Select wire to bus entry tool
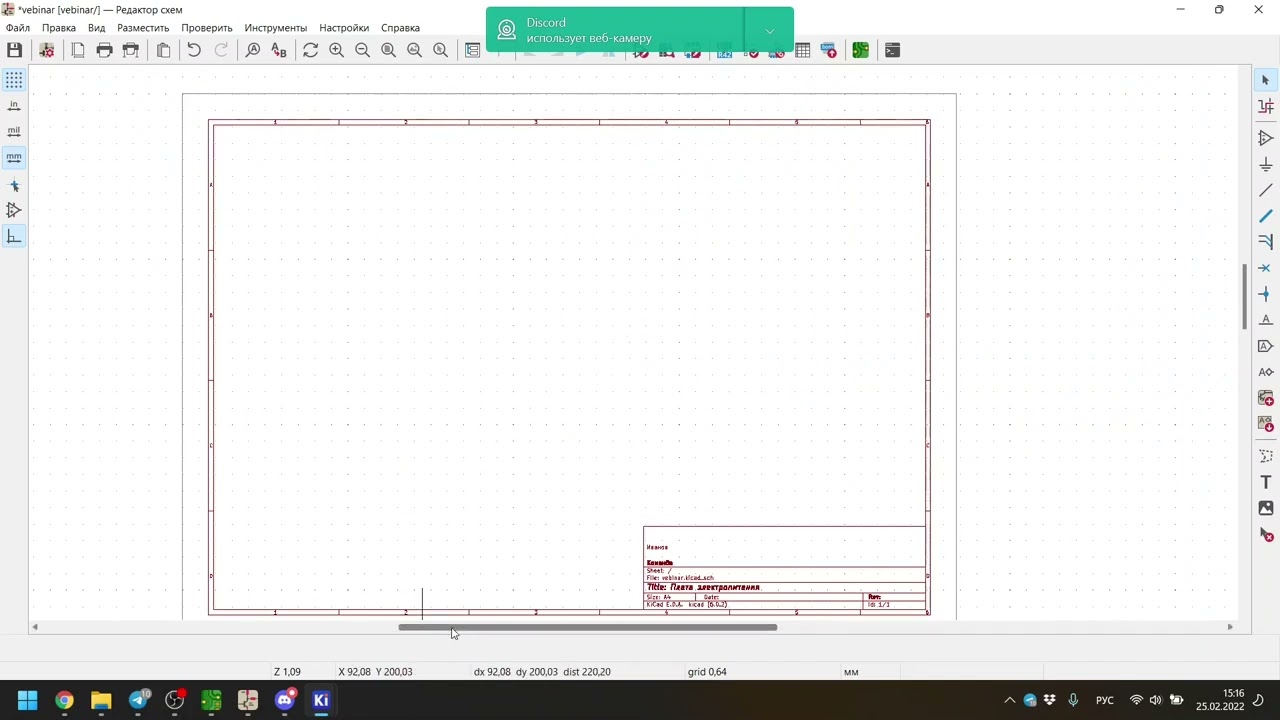Screen dimensions: 1280x720 pyautogui.click(x=1265, y=242)
